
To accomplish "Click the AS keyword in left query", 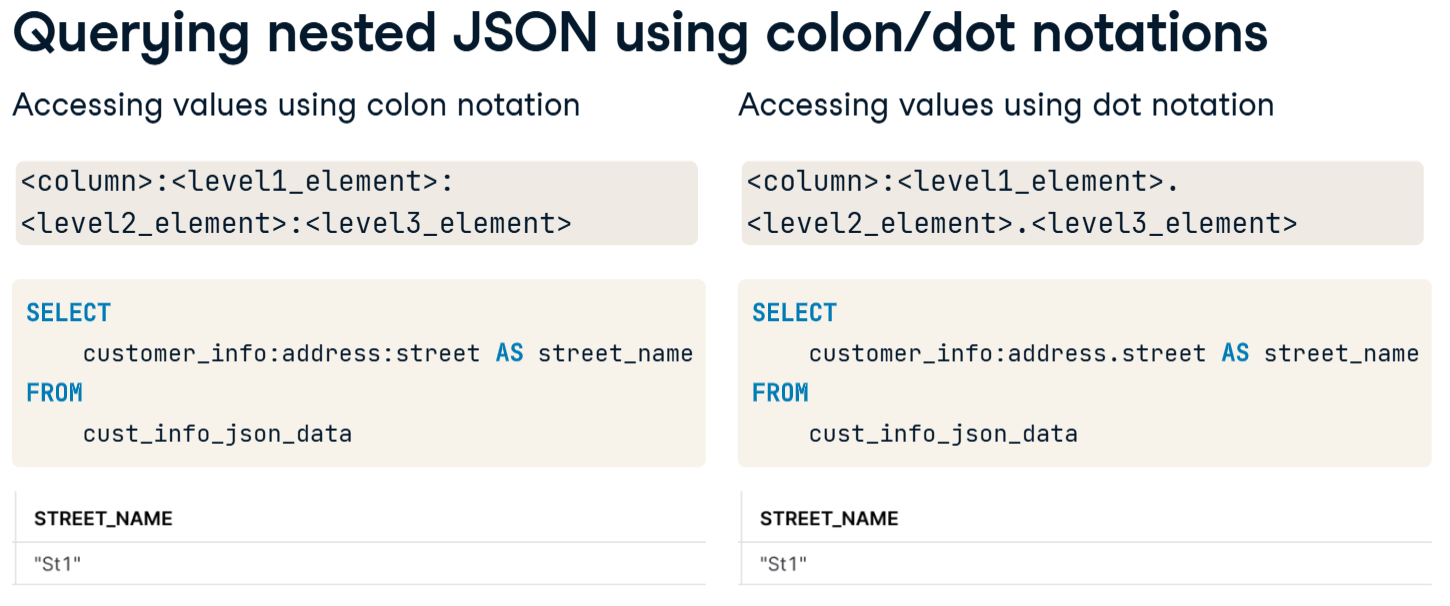I will [x=509, y=353].
